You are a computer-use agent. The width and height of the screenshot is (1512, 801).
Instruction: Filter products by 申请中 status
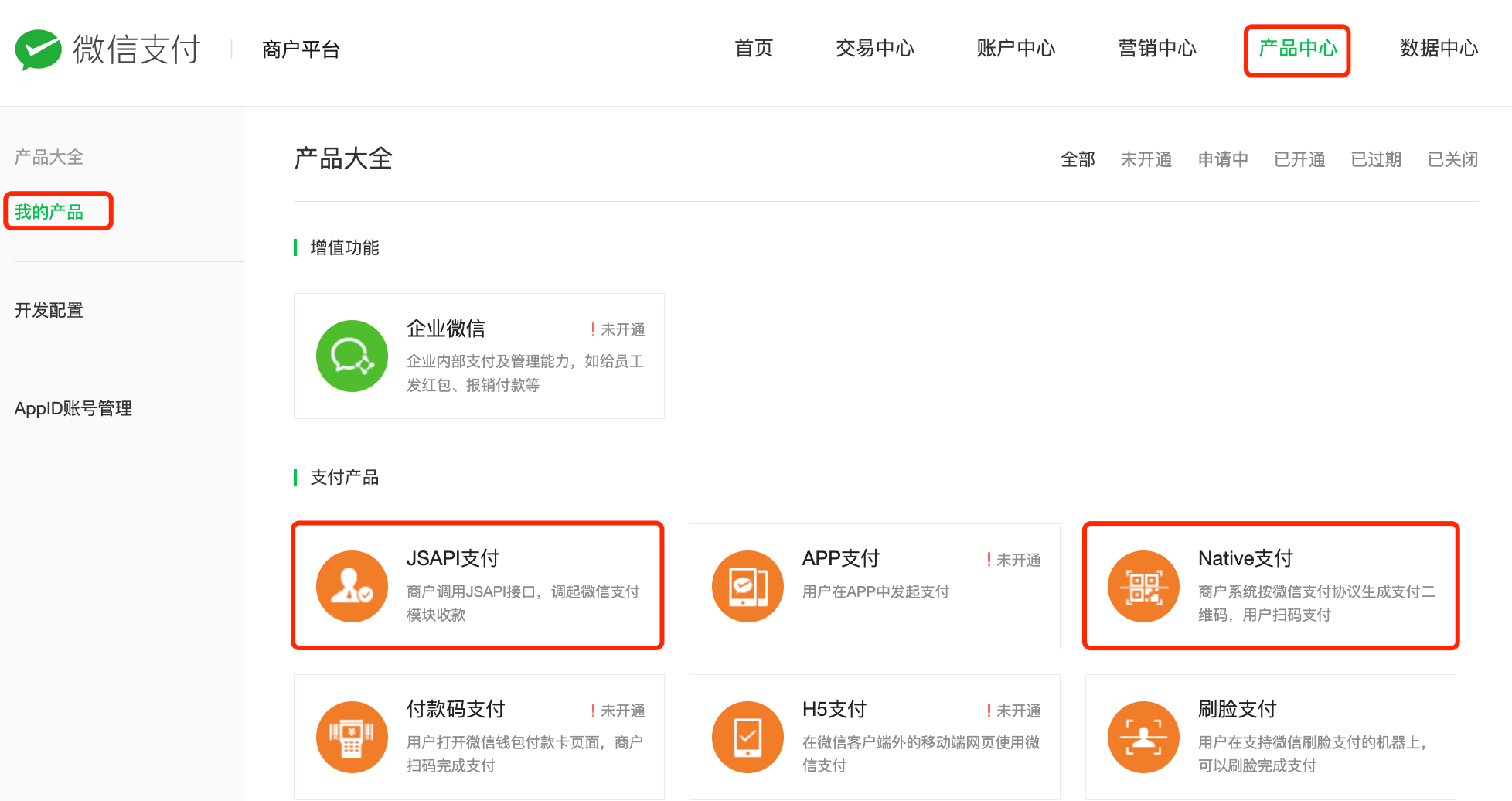point(1223,159)
